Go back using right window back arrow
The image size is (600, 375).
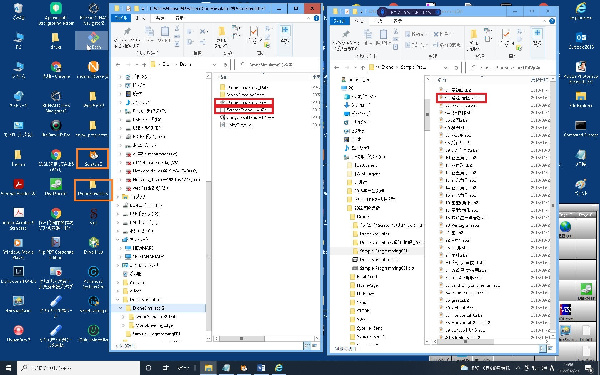(x=336, y=68)
